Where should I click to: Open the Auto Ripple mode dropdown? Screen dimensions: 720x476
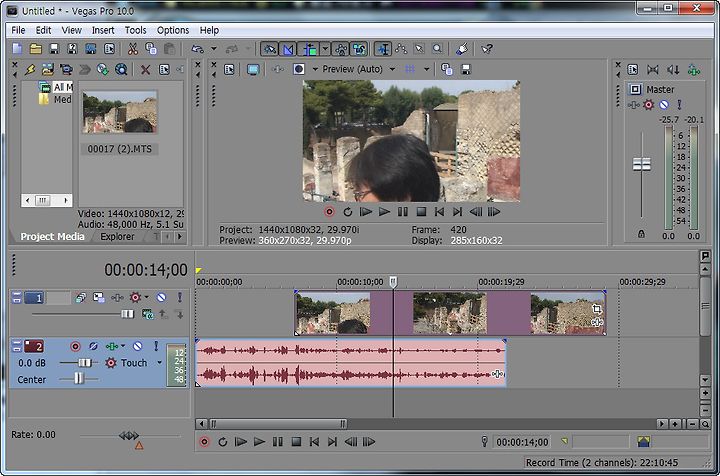click(325, 49)
